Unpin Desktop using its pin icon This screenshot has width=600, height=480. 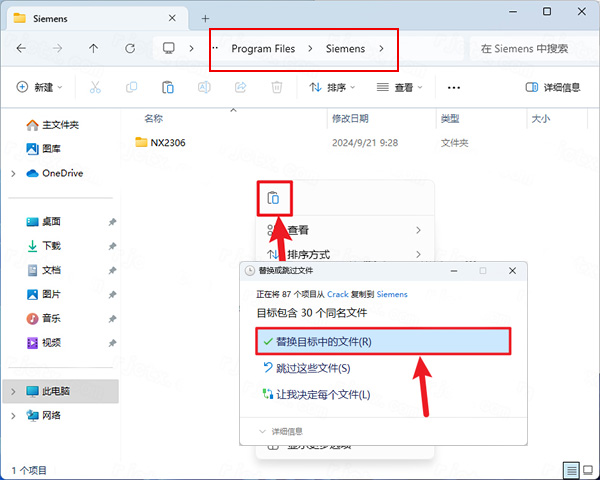pos(112,222)
